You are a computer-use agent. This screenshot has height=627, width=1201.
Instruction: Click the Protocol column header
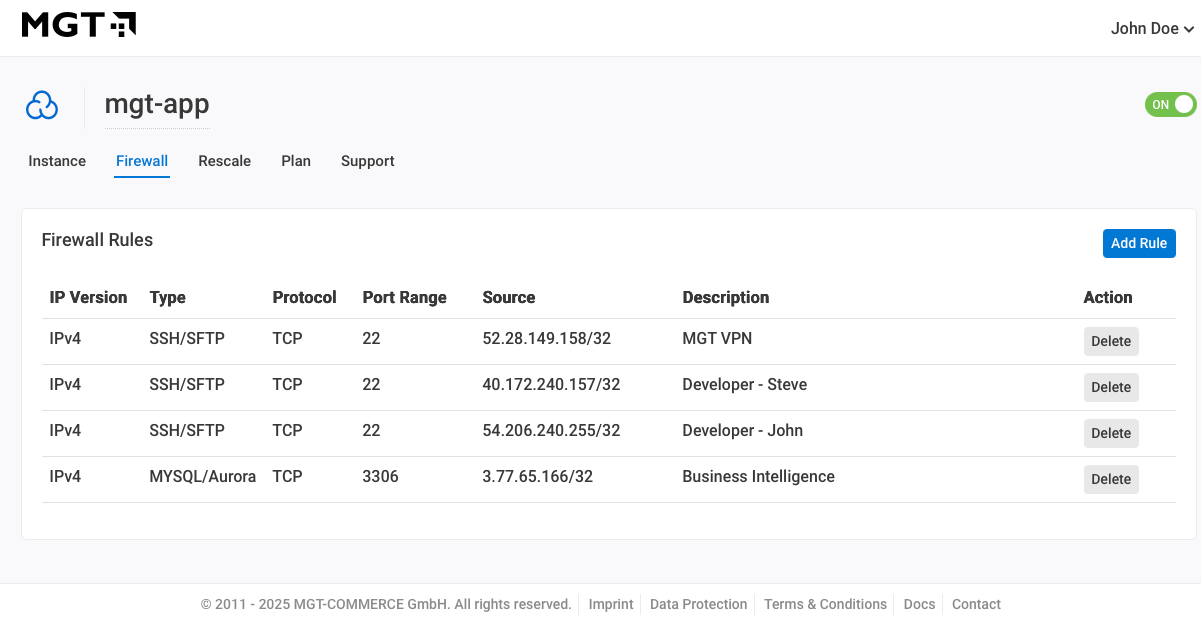305,297
